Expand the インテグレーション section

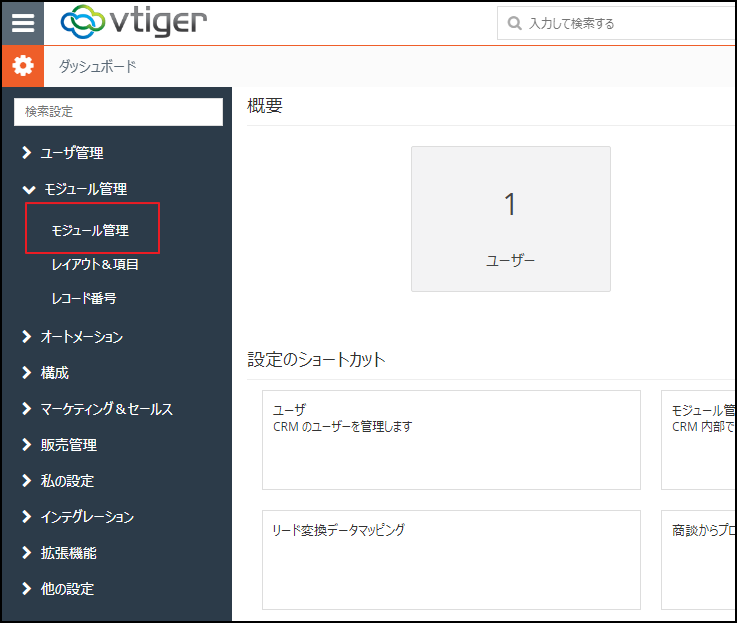click(86, 517)
